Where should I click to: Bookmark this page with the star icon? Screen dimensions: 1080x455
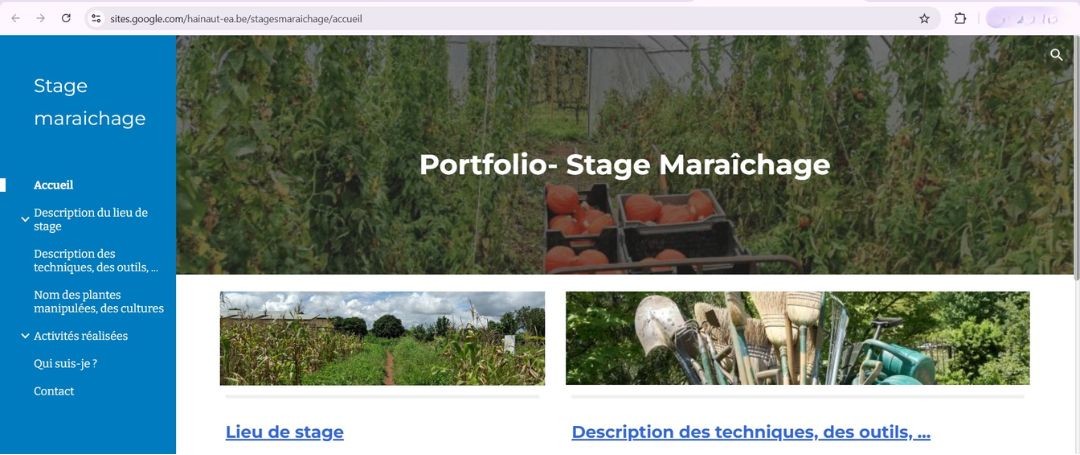tap(924, 19)
